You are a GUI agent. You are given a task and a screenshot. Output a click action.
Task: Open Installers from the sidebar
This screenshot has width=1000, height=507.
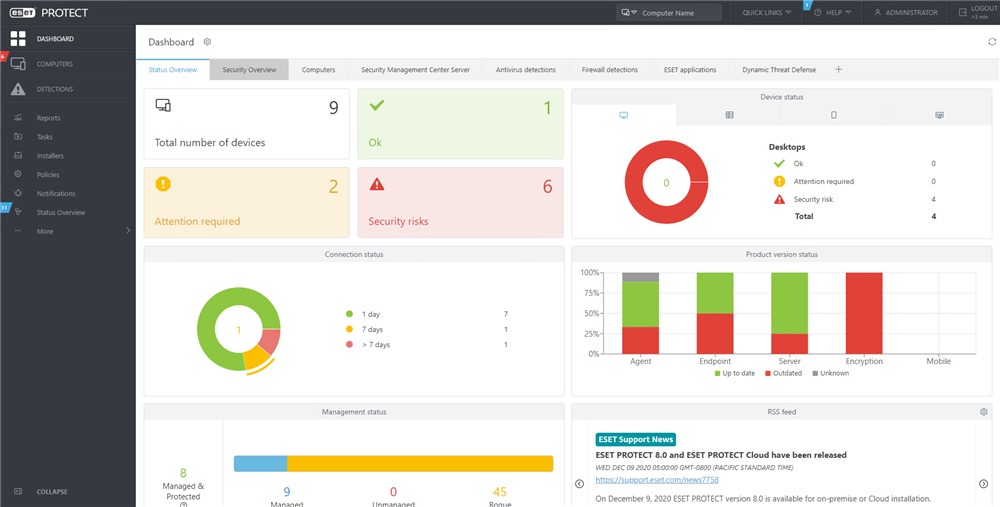[50, 156]
